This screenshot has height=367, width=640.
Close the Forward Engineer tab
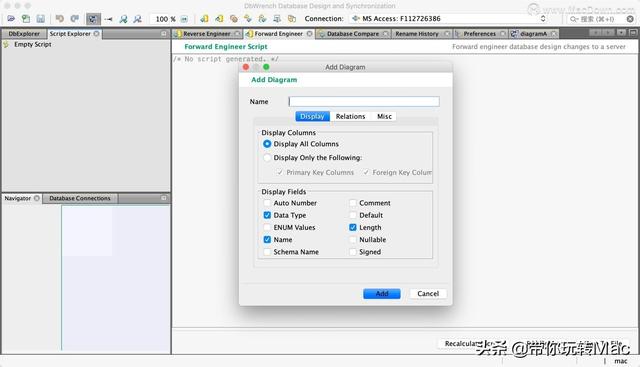click(309, 33)
